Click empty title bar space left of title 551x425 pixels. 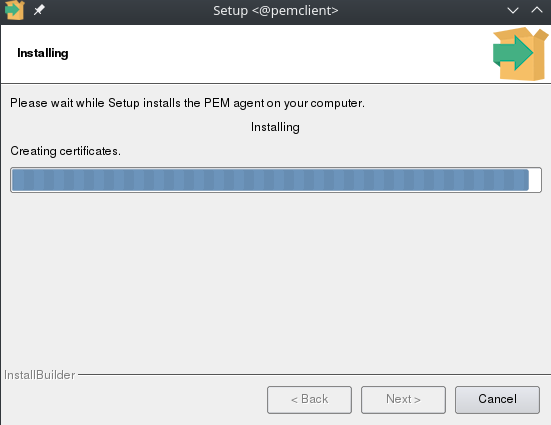pyautogui.click(x=128, y=11)
